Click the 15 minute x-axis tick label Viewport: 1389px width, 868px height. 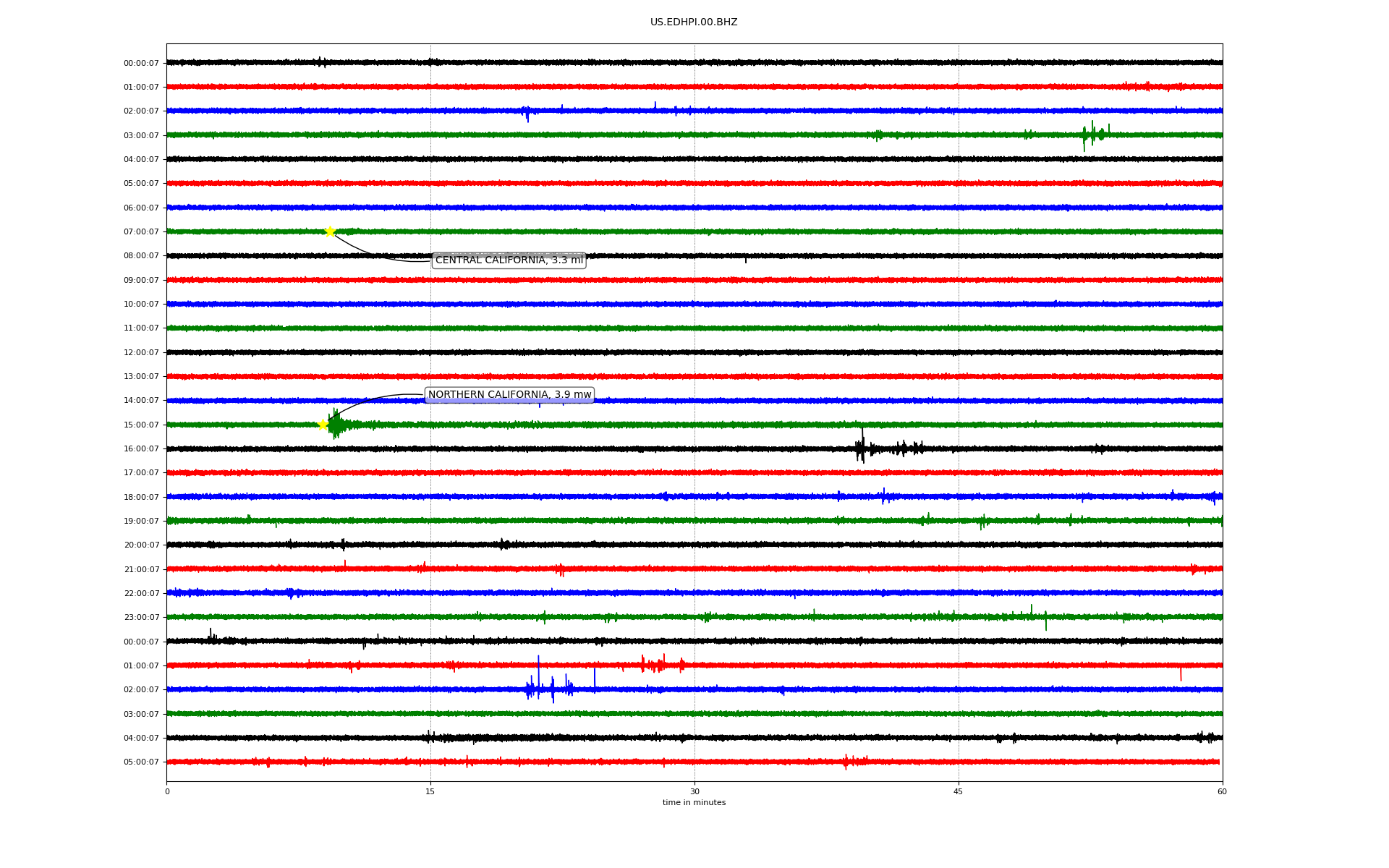[x=430, y=791]
